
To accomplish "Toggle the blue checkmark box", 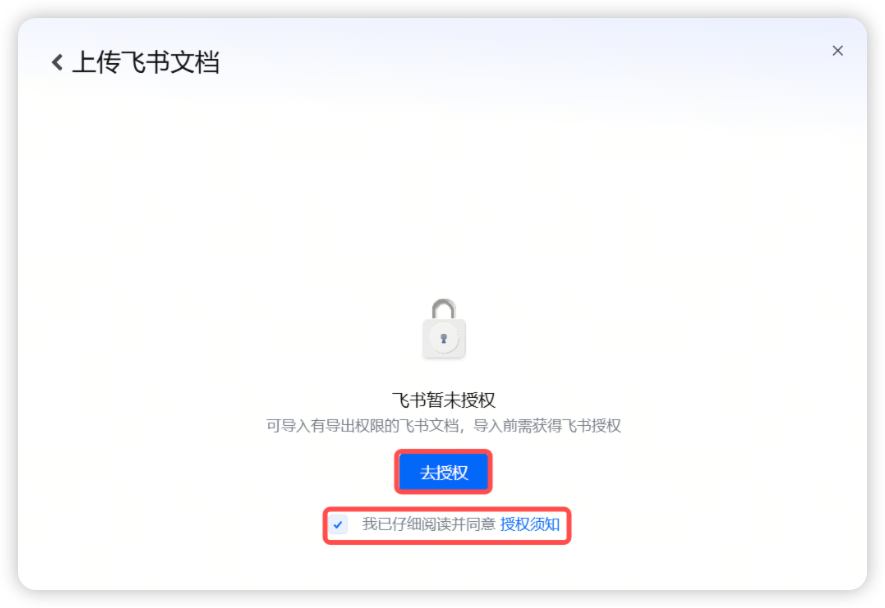I will click(x=338, y=524).
